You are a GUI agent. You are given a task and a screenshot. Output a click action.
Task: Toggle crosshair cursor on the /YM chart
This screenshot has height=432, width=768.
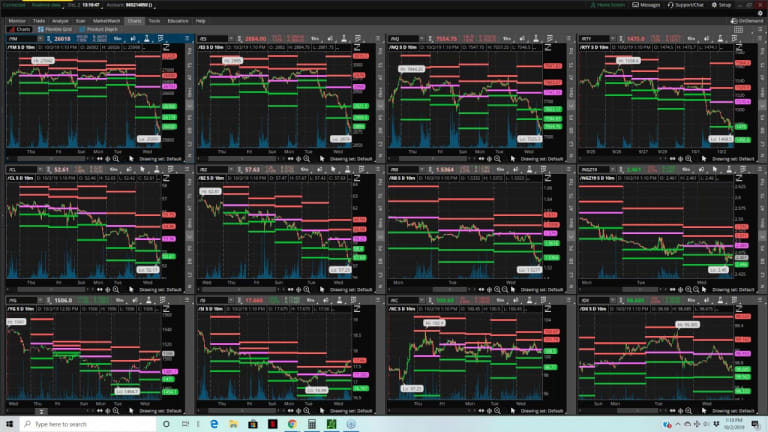108,159
